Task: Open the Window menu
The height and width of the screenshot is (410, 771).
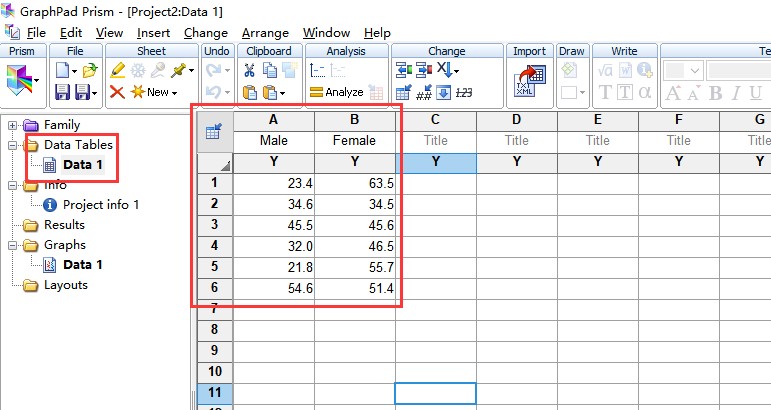Action: (x=326, y=33)
